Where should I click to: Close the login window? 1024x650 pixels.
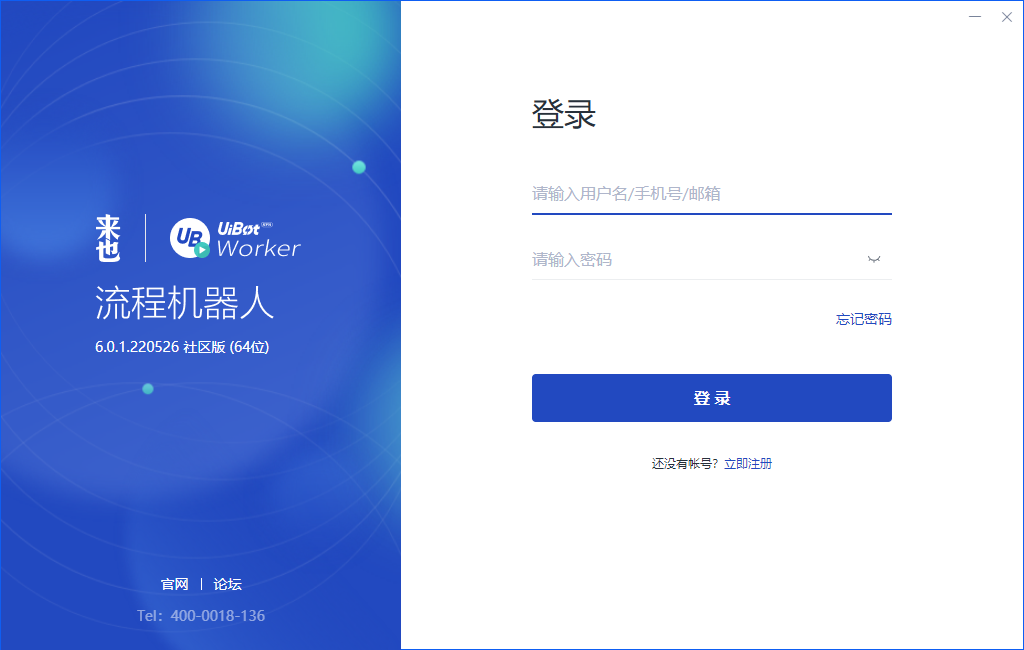pos(1007,17)
